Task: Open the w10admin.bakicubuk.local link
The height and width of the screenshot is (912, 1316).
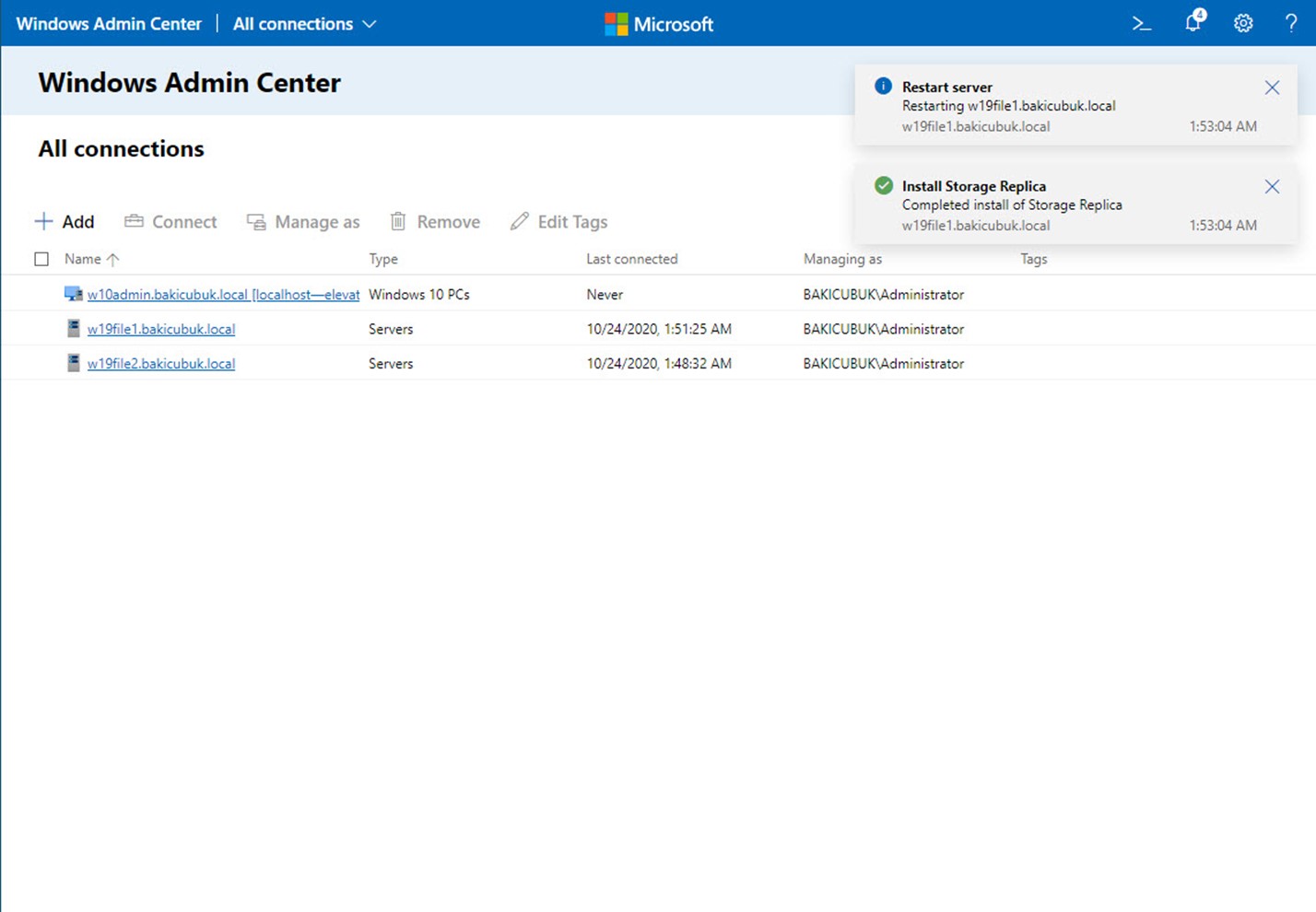Action: (x=223, y=294)
